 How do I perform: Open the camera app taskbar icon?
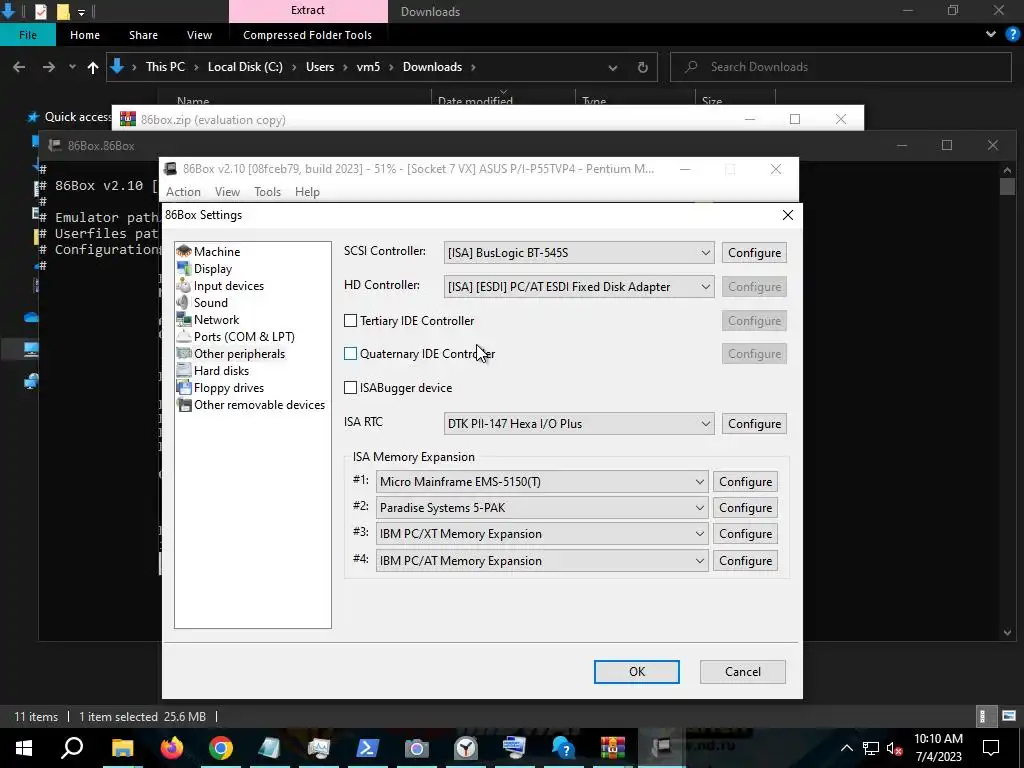[x=417, y=748]
